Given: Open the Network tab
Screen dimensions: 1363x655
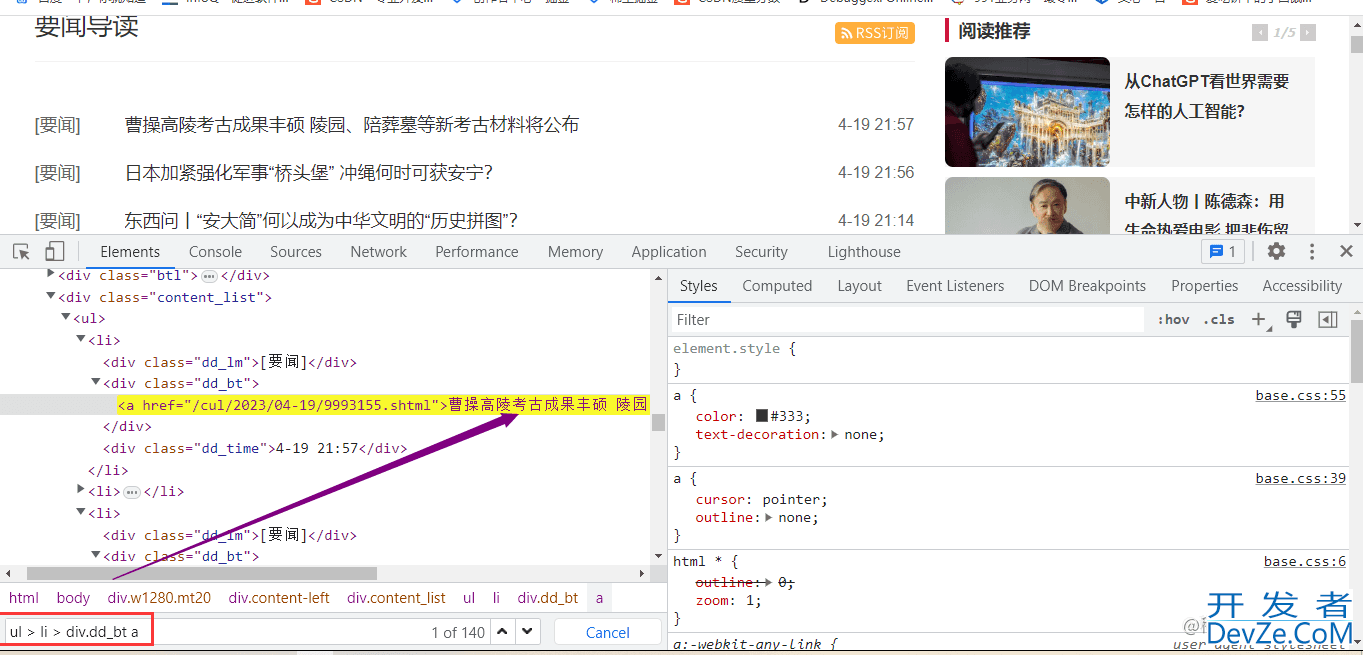Looking at the screenshot, I should point(379,252).
